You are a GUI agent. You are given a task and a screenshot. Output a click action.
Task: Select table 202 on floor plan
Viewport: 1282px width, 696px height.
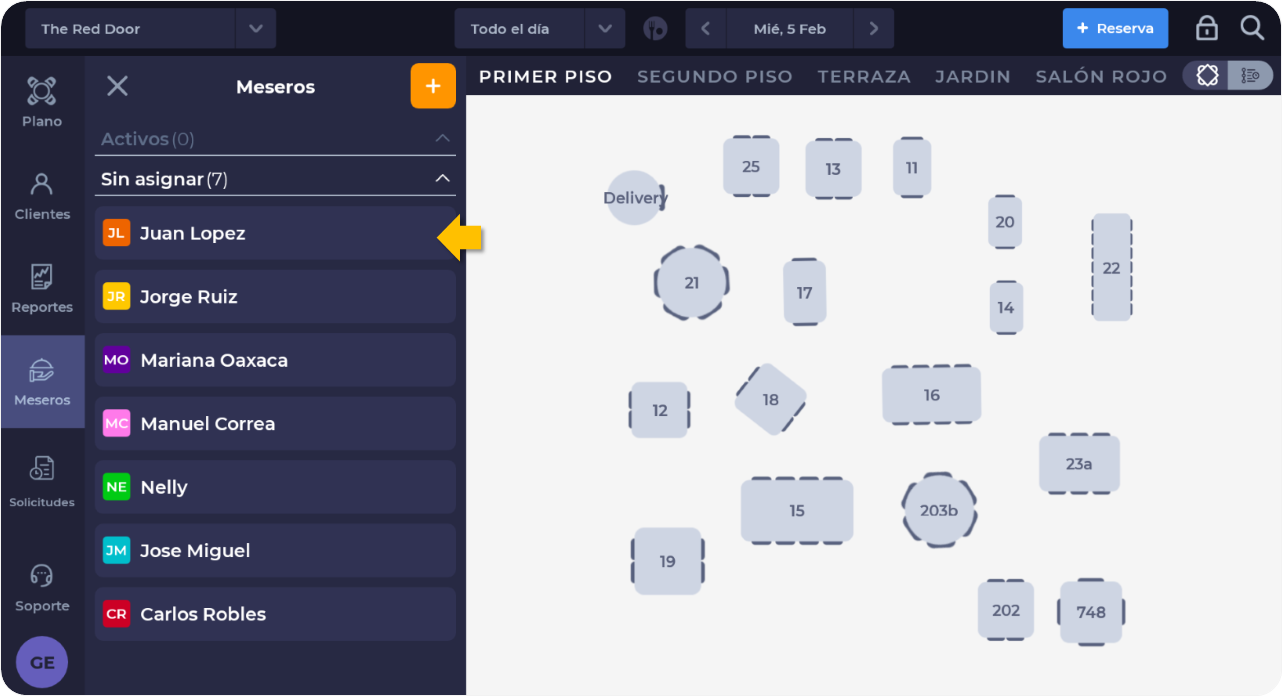(1005, 610)
